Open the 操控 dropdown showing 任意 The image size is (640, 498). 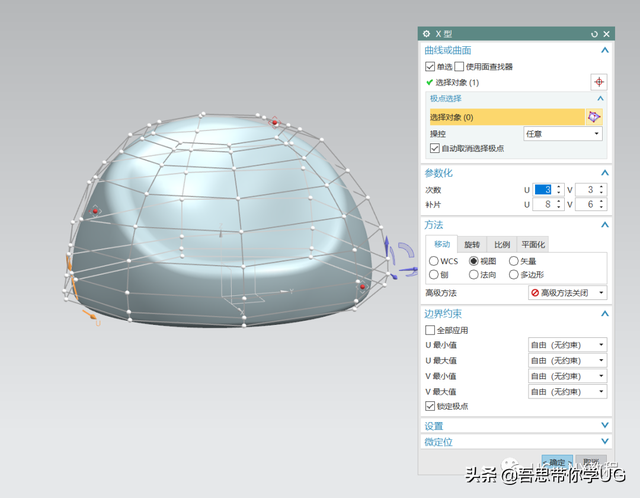pyautogui.click(x=563, y=133)
